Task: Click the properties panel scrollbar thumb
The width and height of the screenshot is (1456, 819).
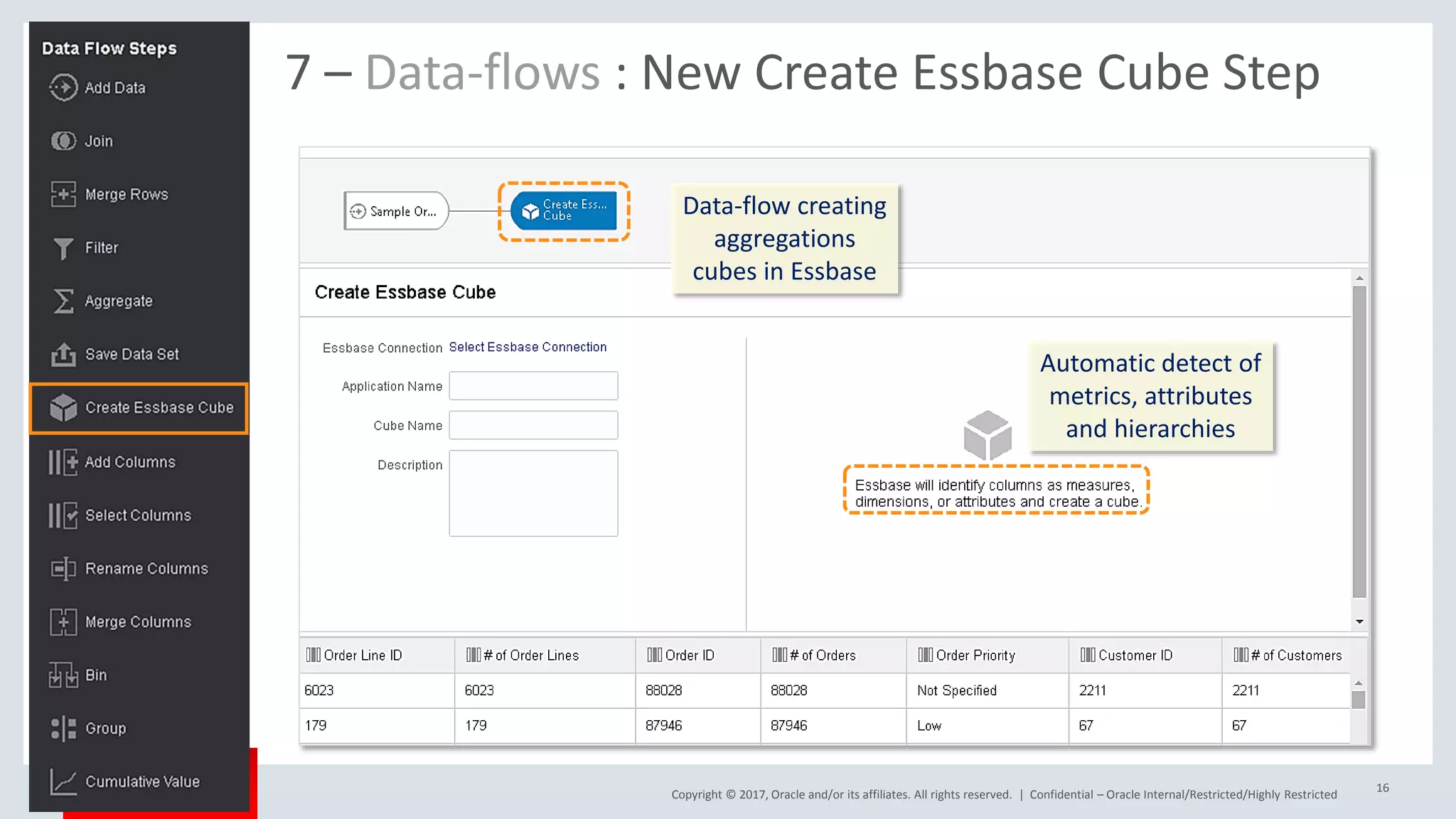Action: coord(1359,441)
